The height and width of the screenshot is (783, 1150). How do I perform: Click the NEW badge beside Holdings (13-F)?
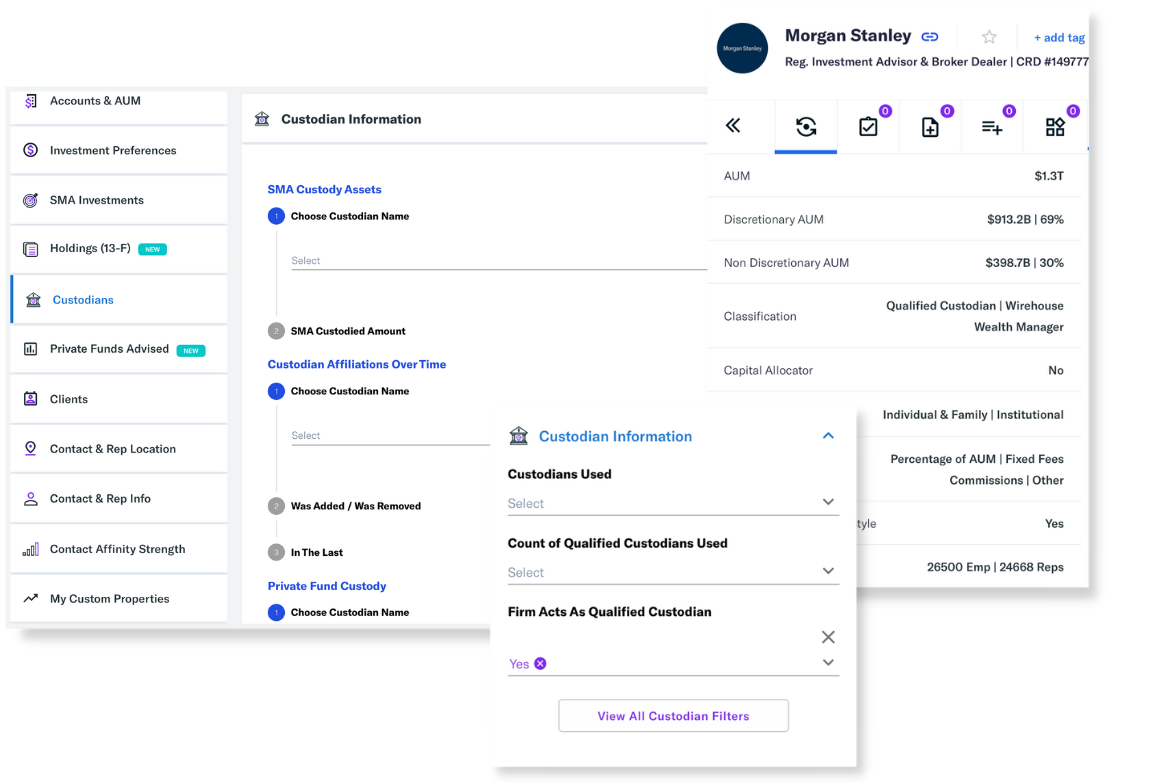(x=153, y=249)
